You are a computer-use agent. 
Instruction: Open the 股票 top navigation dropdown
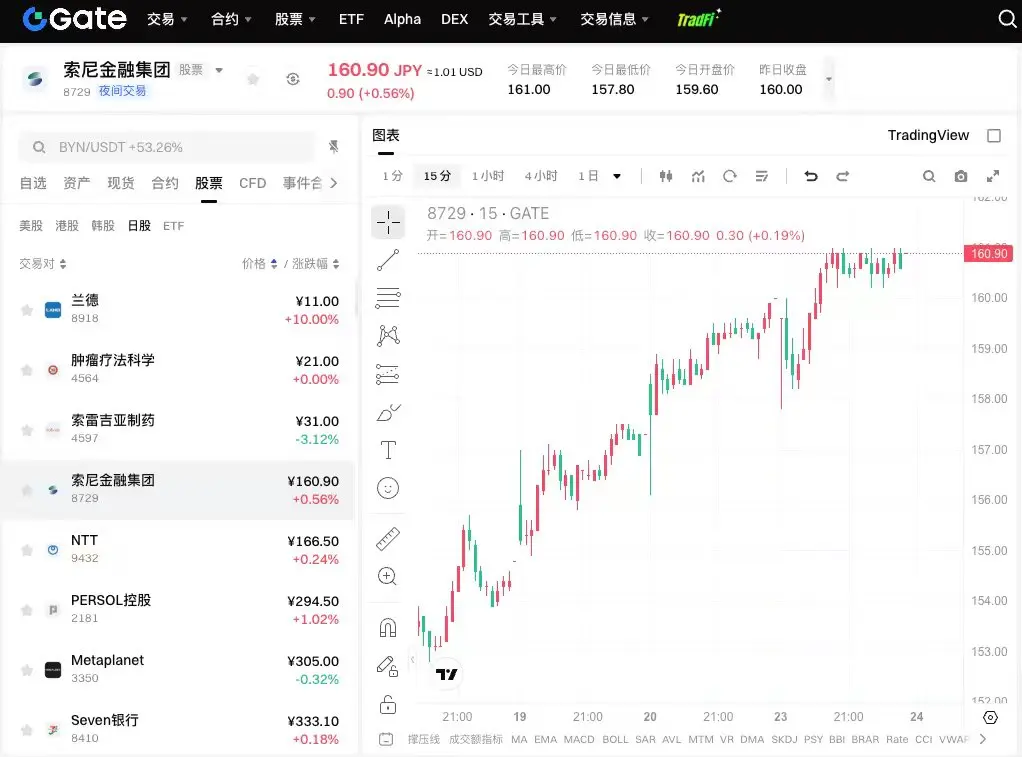pos(295,20)
